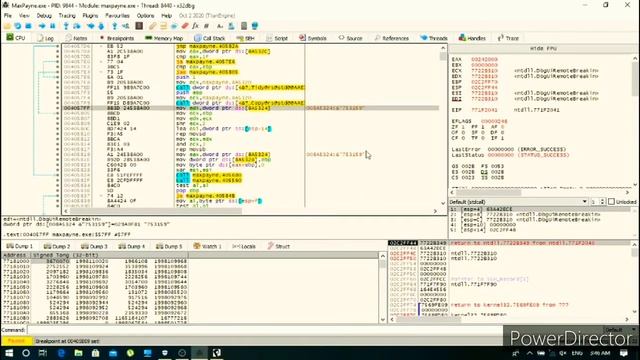Open the Bookmarks red icon
This screenshot has width=640, height=360.
click(x=184, y=26)
